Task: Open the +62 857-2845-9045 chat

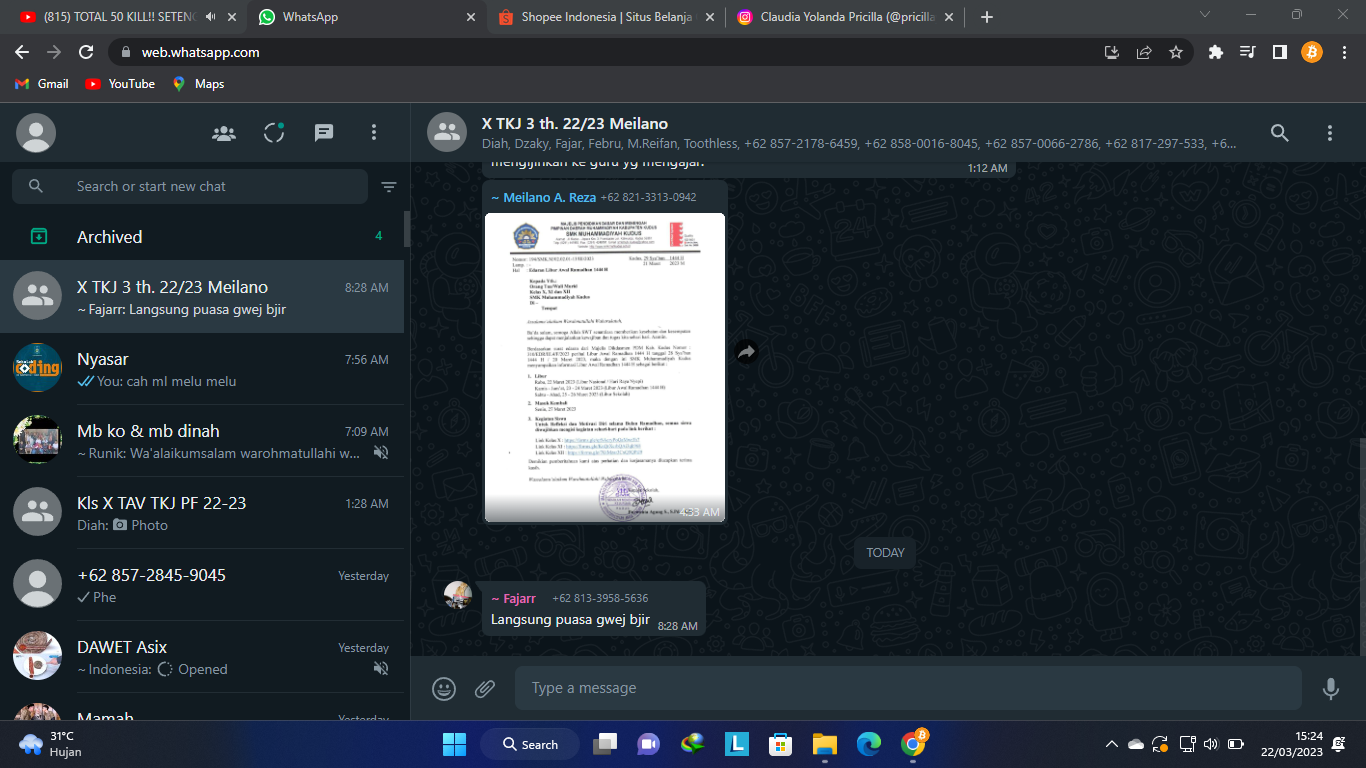Action: pyautogui.click(x=202, y=585)
